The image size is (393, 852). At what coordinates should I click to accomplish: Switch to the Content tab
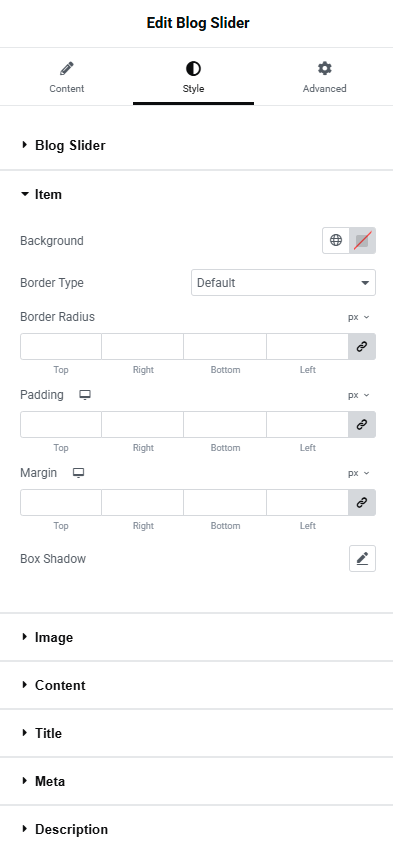(x=67, y=77)
